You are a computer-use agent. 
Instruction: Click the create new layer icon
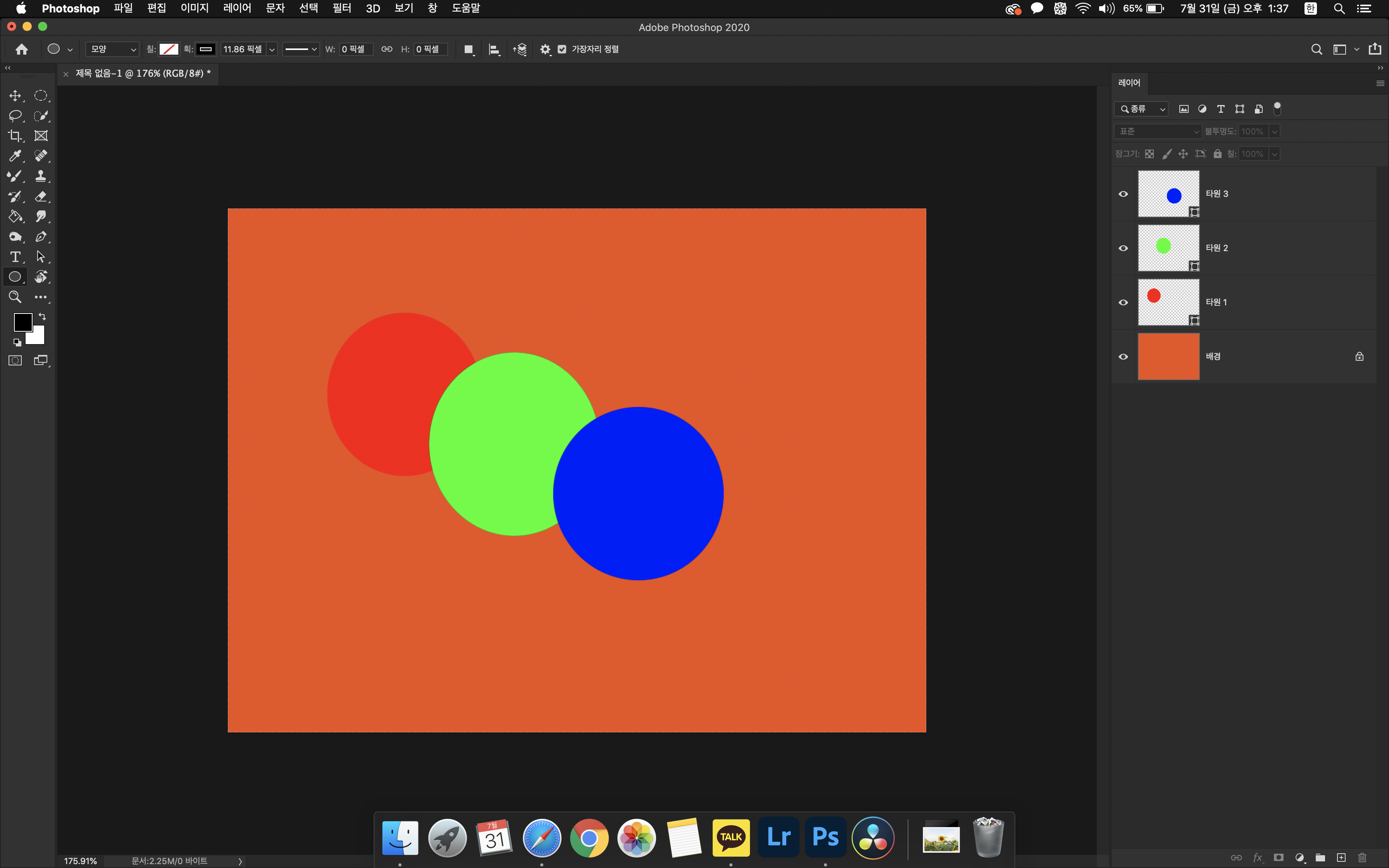(x=1341, y=857)
